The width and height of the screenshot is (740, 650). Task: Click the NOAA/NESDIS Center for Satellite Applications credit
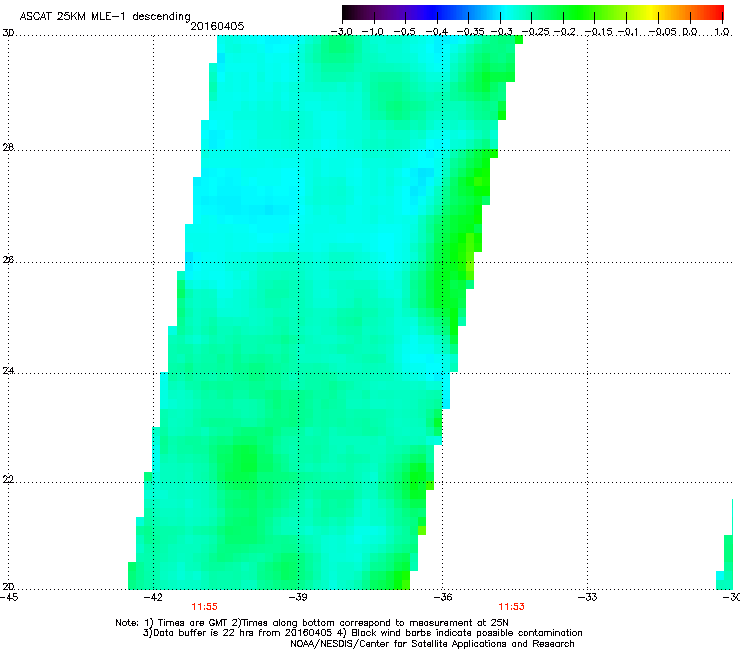click(x=432, y=644)
